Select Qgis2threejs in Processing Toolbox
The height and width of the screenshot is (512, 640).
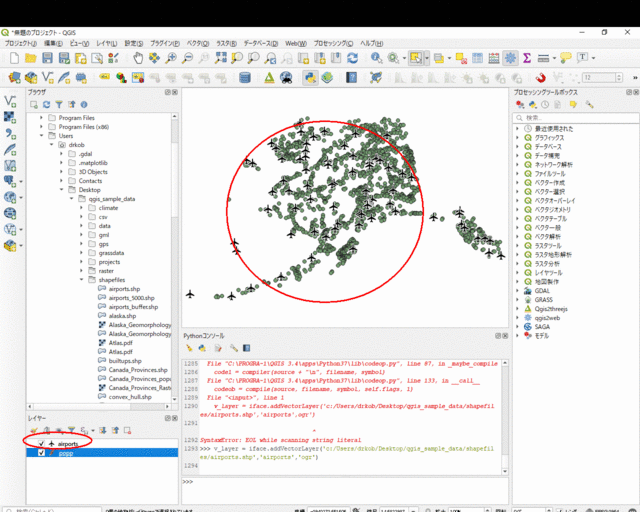coord(551,309)
